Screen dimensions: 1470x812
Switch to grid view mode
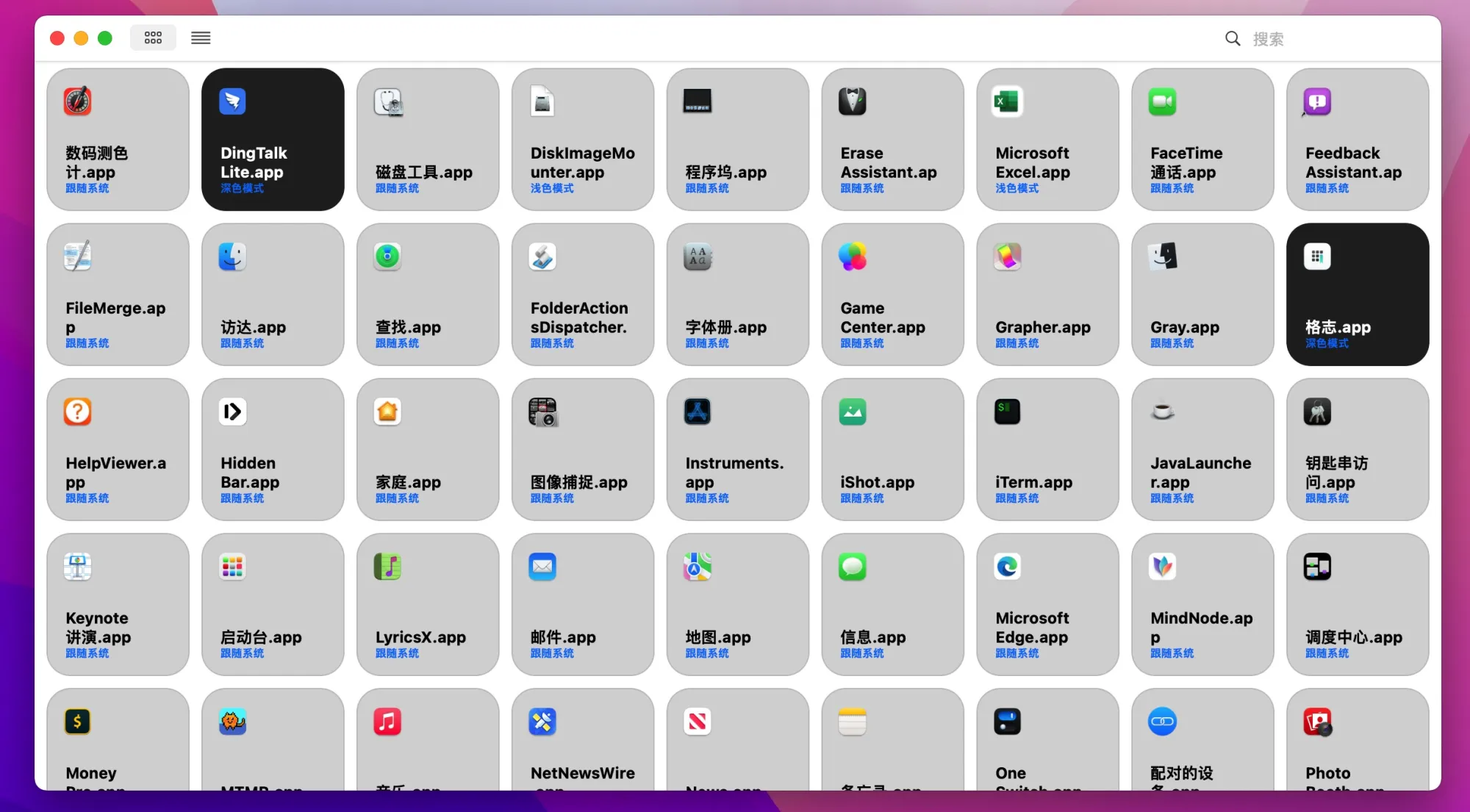(x=153, y=37)
